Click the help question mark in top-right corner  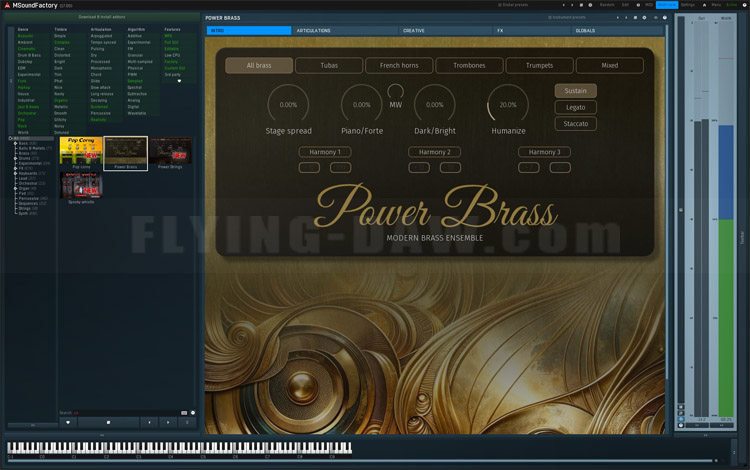(744, 5)
